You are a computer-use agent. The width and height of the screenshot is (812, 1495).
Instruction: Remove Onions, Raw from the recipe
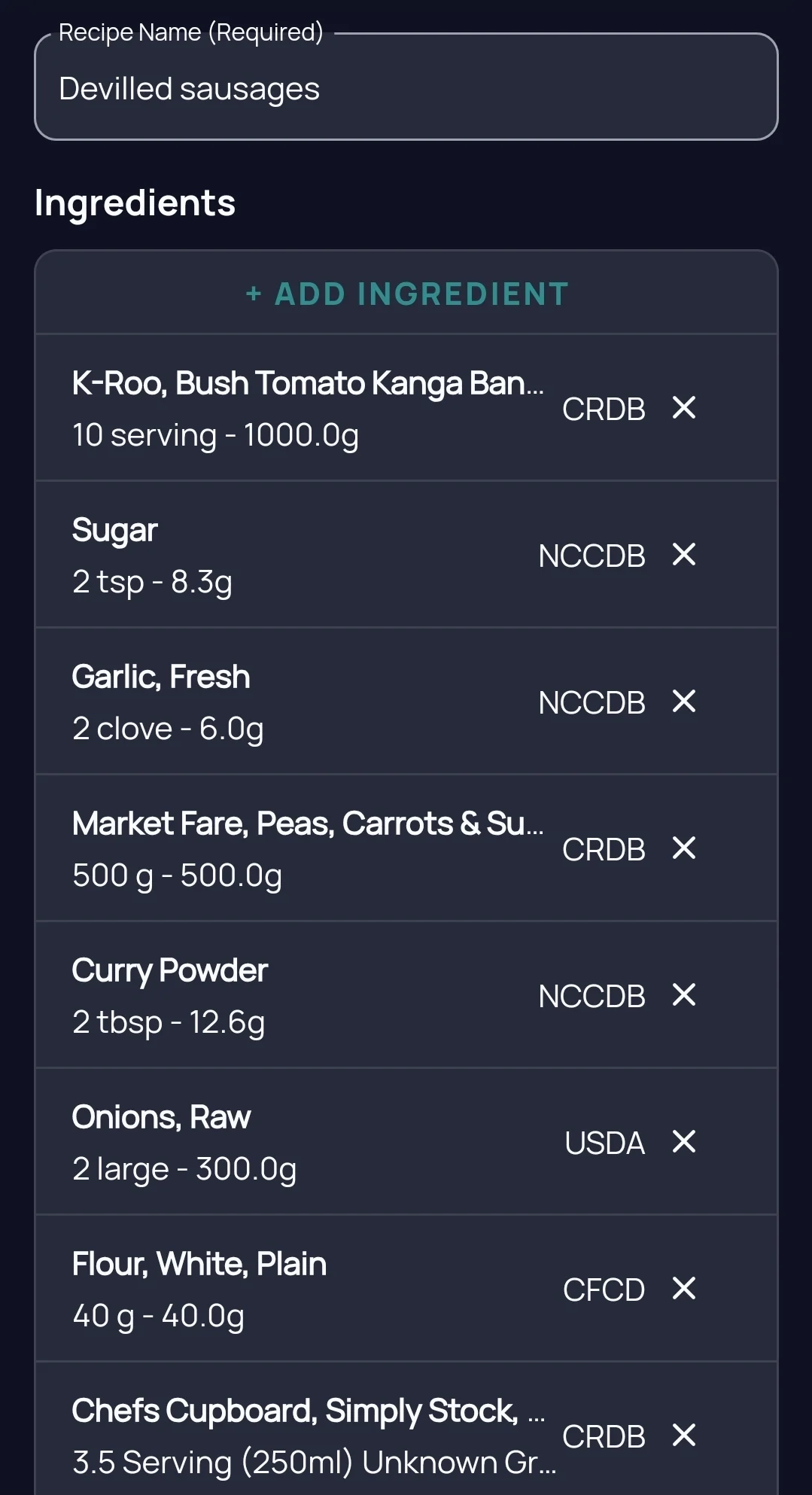[683, 1141]
